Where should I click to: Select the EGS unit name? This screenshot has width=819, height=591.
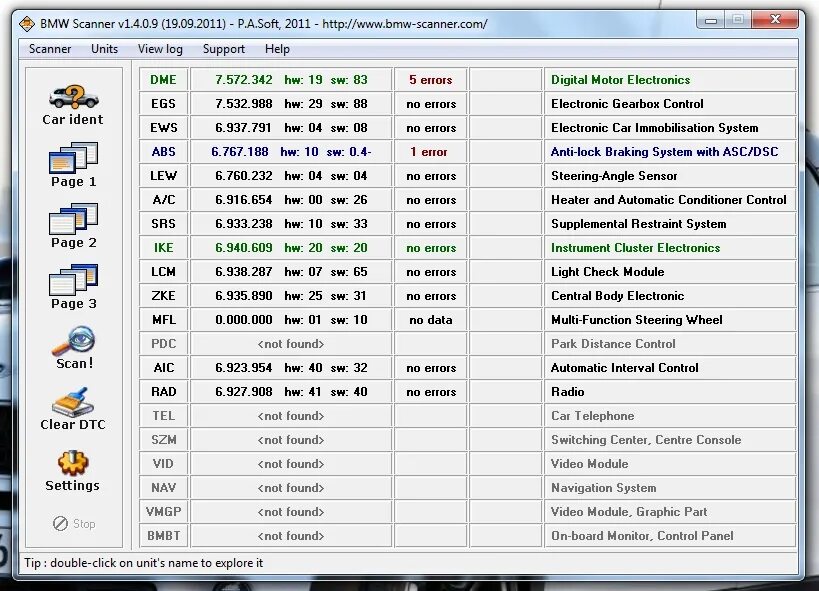click(x=163, y=103)
